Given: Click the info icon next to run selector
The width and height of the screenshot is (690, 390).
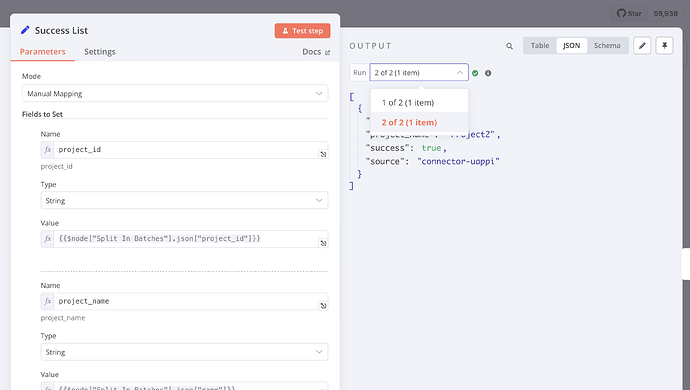Looking at the screenshot, I should [488, 73].
